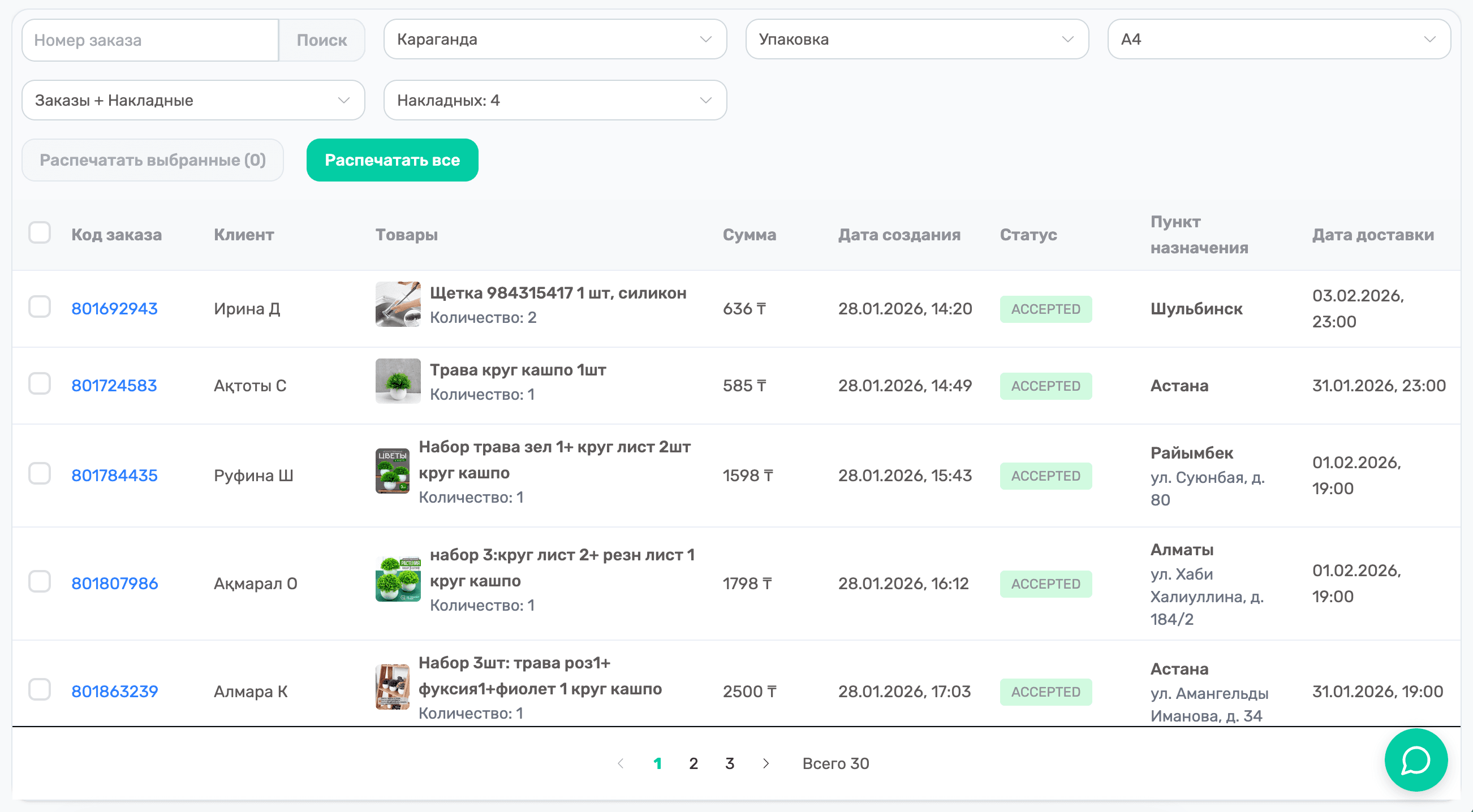The width and height of the screenshot is (1473, 812).
Task: Expand the Накладных: 4 dropdown
Action: pyautogui.click(x=555, y=101)
